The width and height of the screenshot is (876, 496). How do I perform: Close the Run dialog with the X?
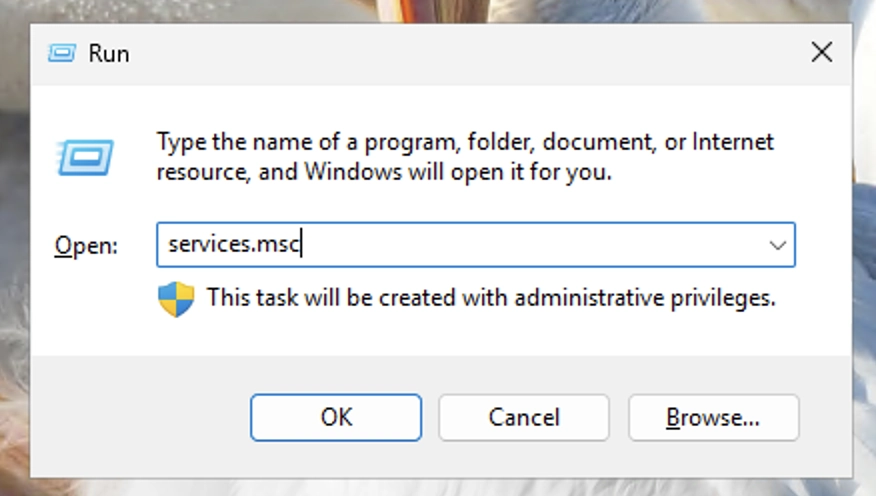[822, 53]
